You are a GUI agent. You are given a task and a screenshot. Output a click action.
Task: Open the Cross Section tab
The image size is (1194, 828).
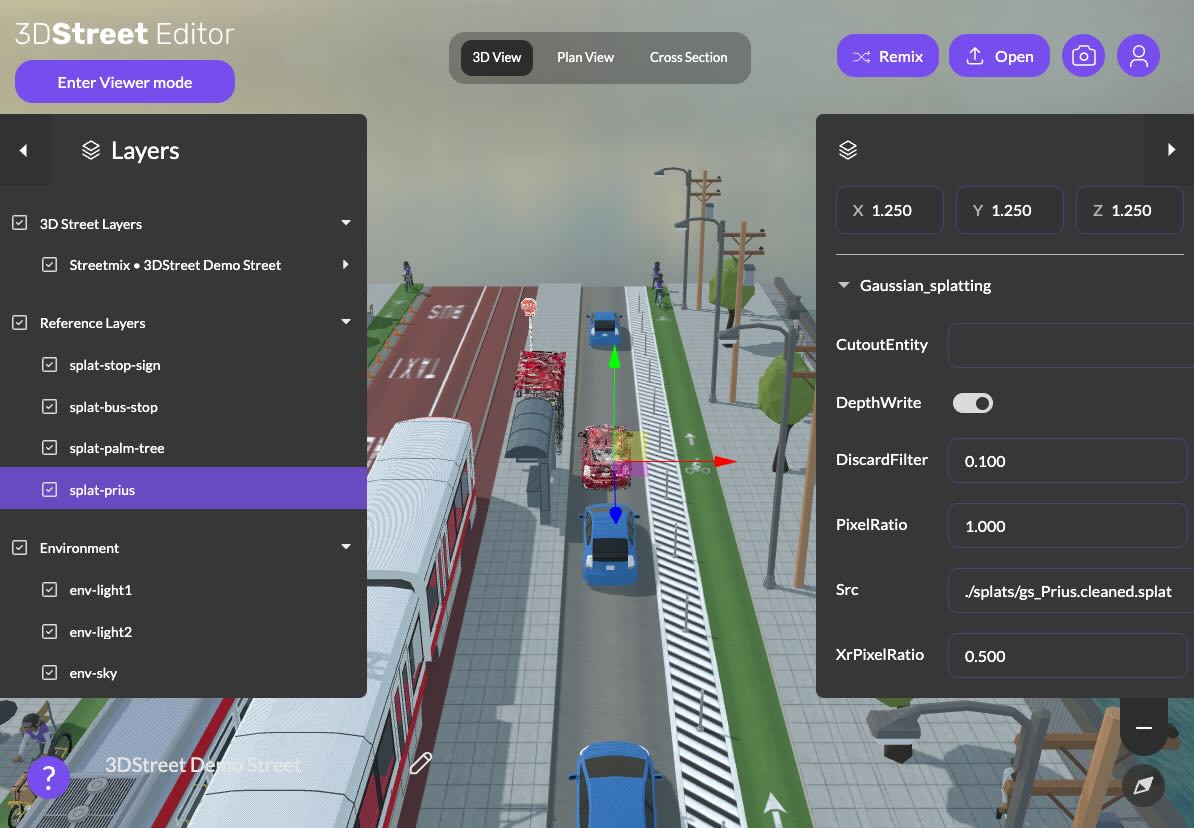(x=688, y=57)
